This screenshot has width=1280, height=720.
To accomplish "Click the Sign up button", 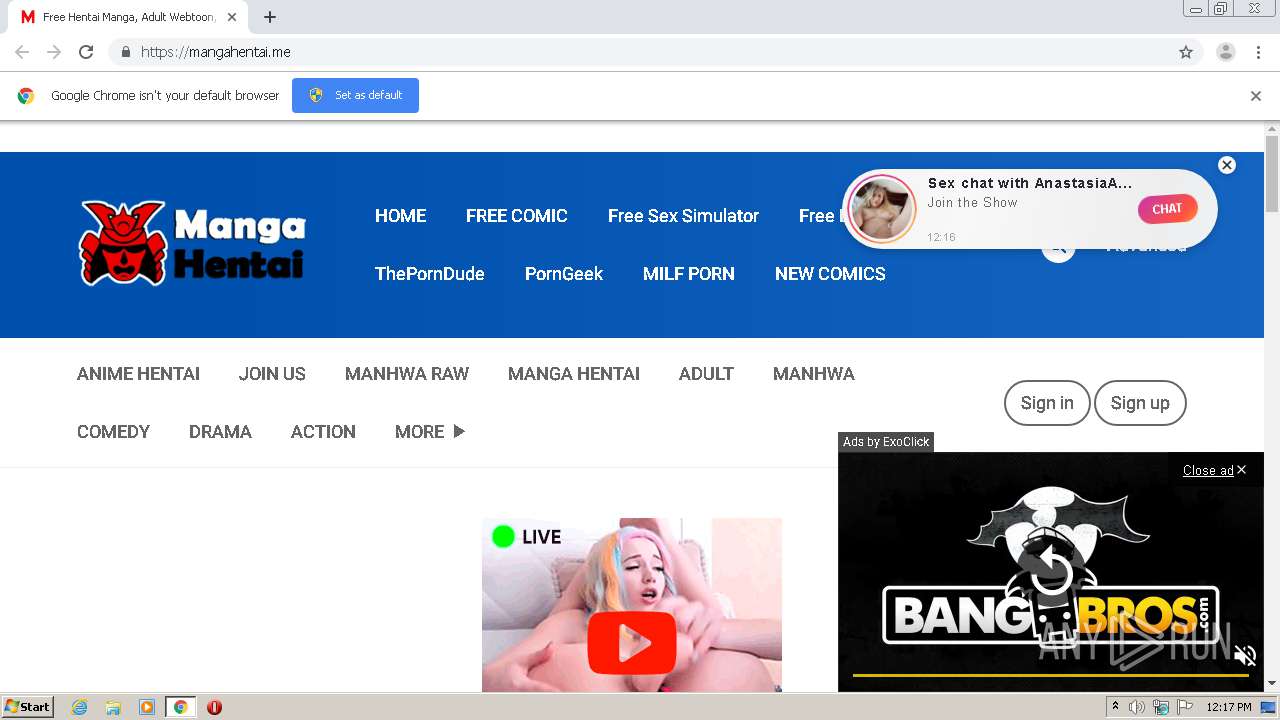I will [1140, 403].
